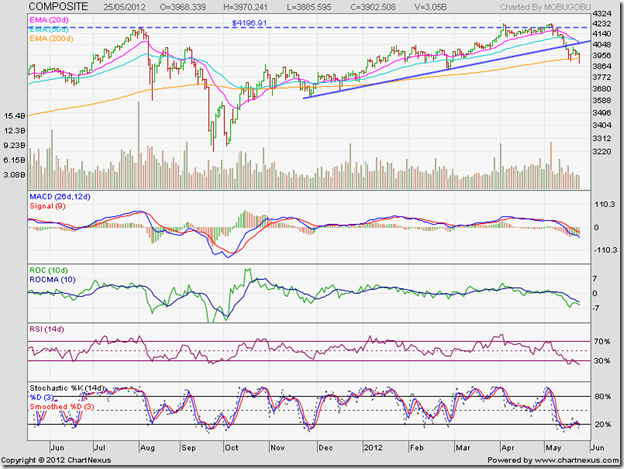
Task: Click the close value C=3902.508
Action: tap(373, 7)
